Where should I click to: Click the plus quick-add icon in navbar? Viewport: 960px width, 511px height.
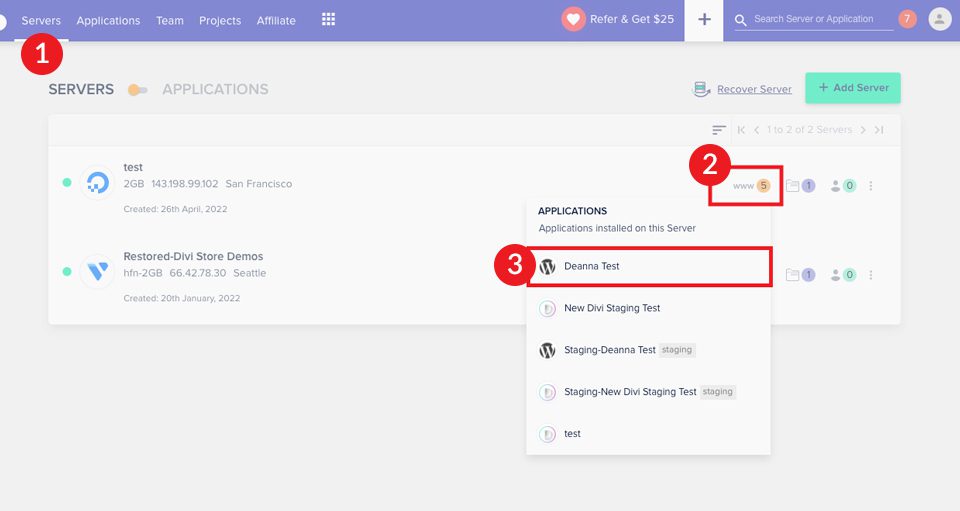704,20
